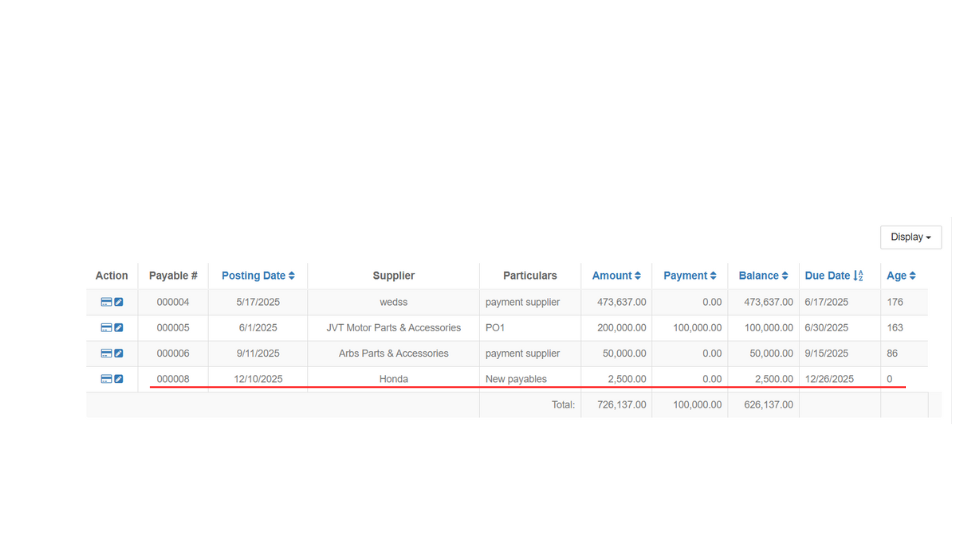Click the New payables particulars cell
This screenshot has height=540, width=960.
pyautogui.click(x=516, y=379)
